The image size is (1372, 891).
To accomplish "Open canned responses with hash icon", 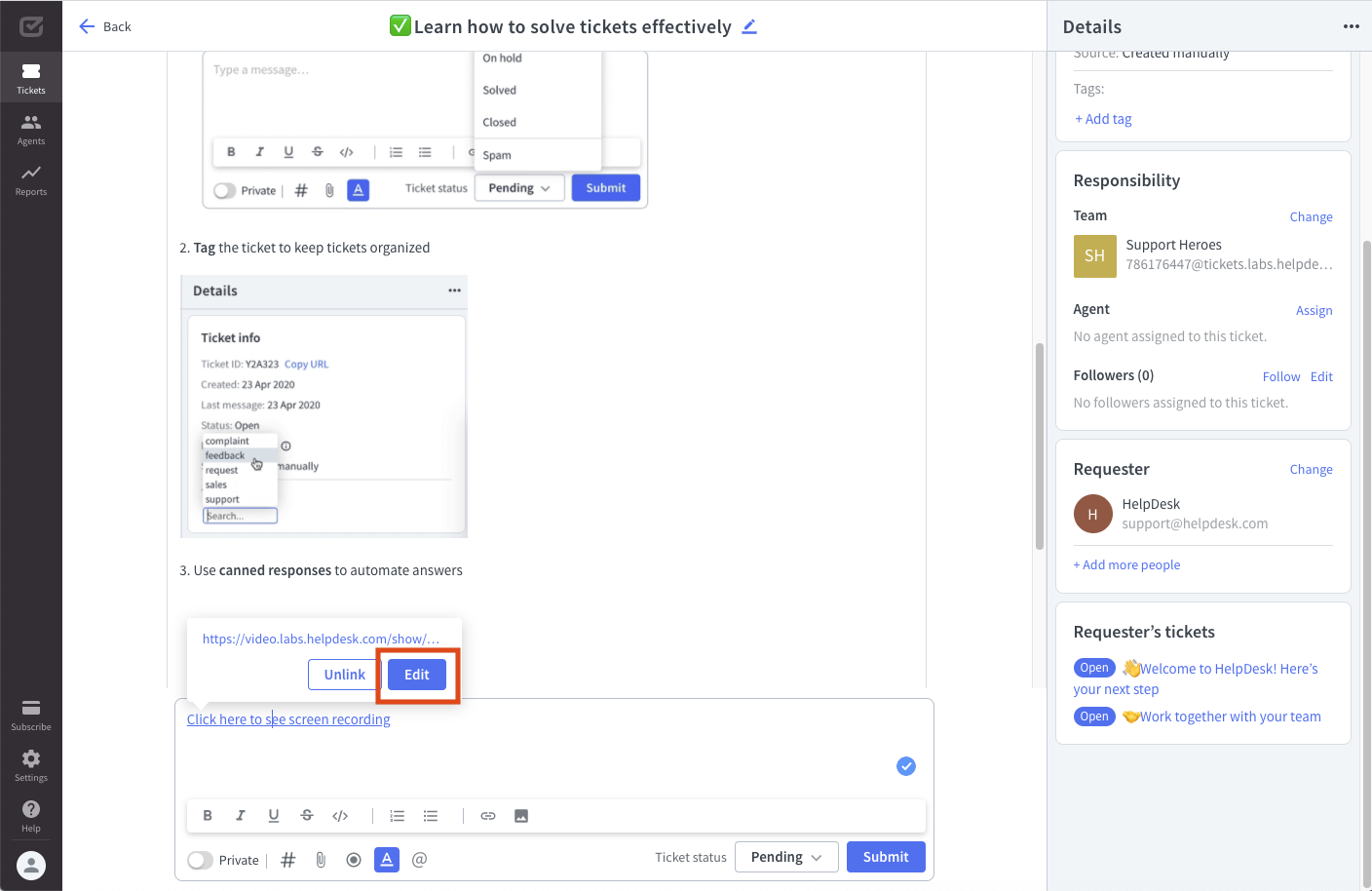I will point(288,860).
